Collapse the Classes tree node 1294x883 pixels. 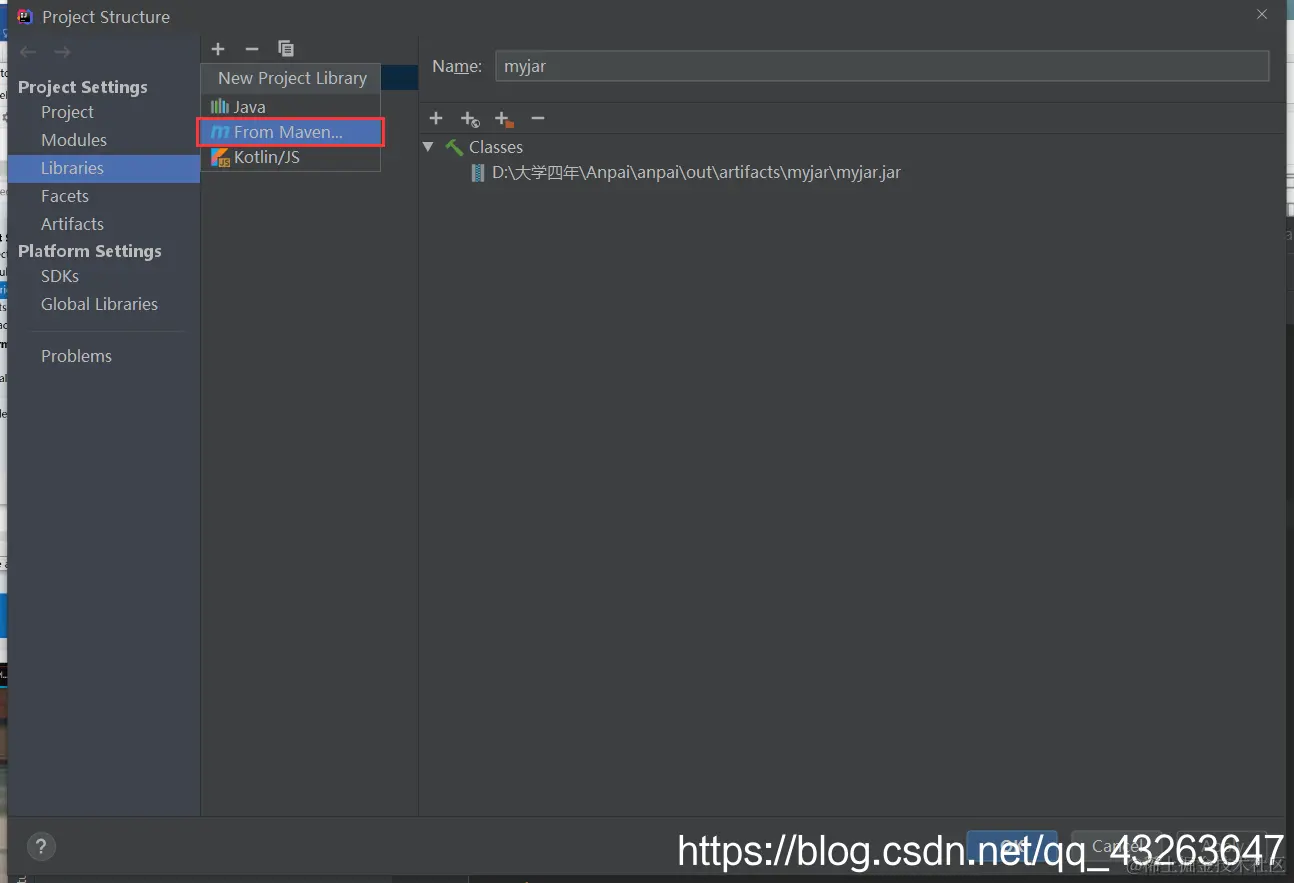[x=428, y=147]
